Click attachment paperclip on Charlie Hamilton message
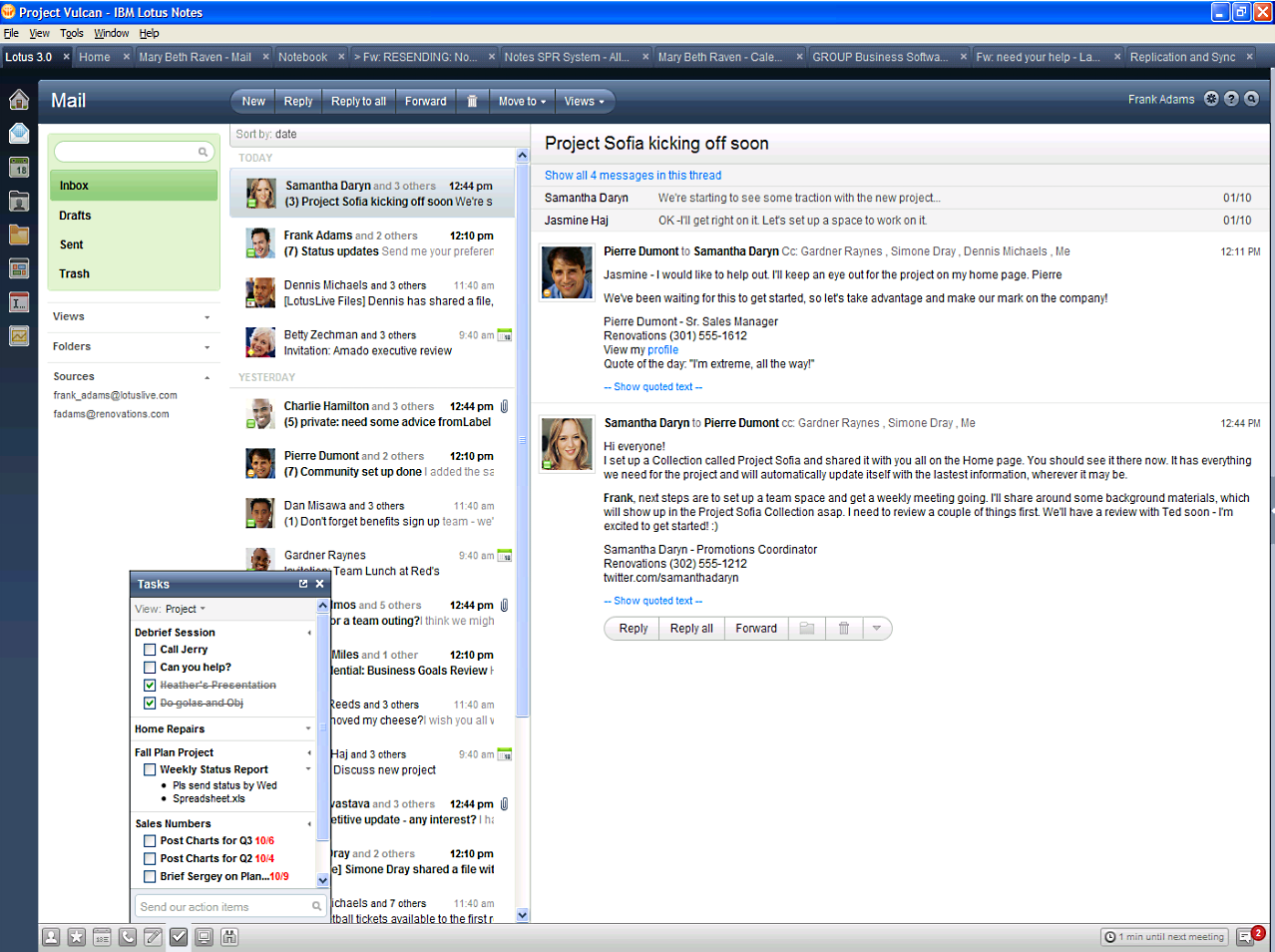This screenshot has width=1275, height=952. click(505, 406)
